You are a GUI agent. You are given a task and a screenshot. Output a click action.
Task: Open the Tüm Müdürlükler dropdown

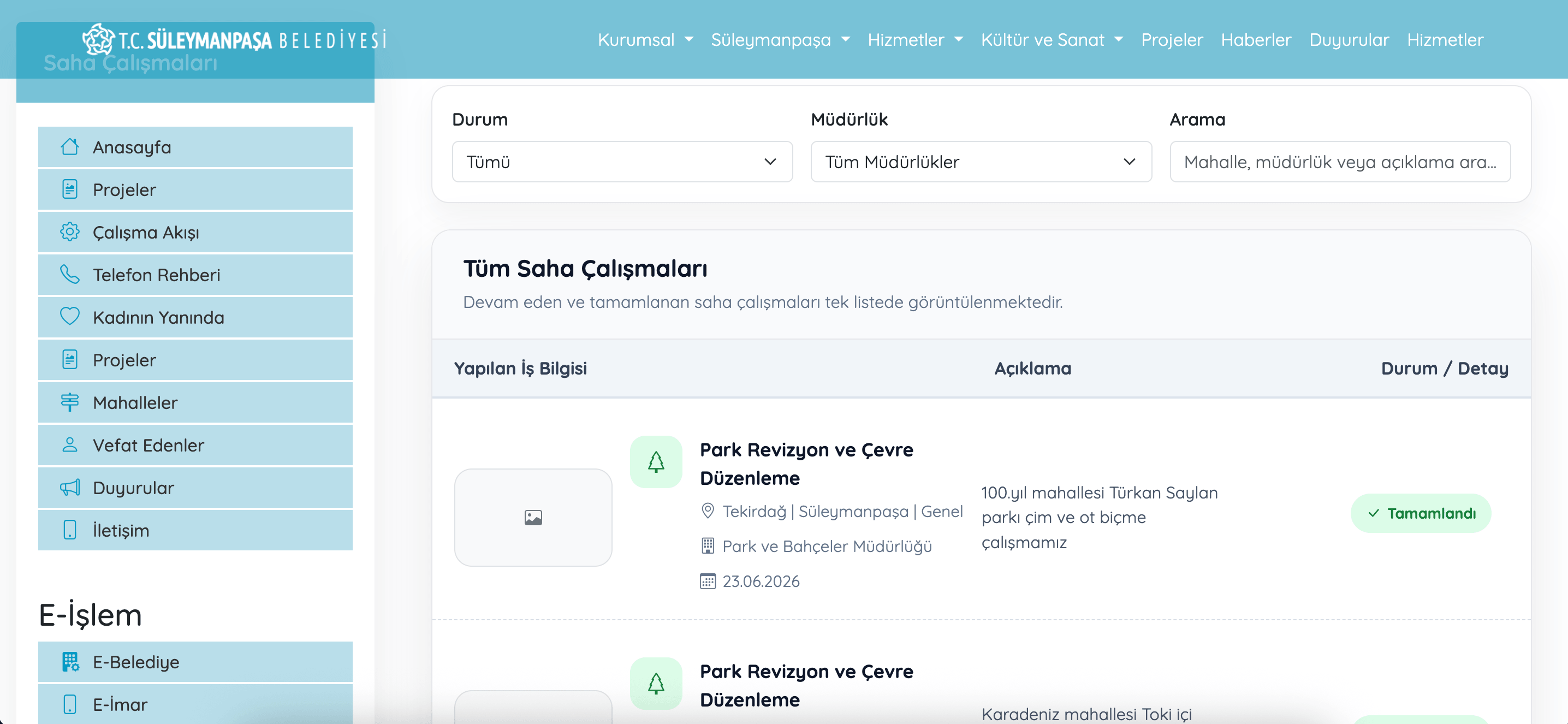click(x=981, y=162)
